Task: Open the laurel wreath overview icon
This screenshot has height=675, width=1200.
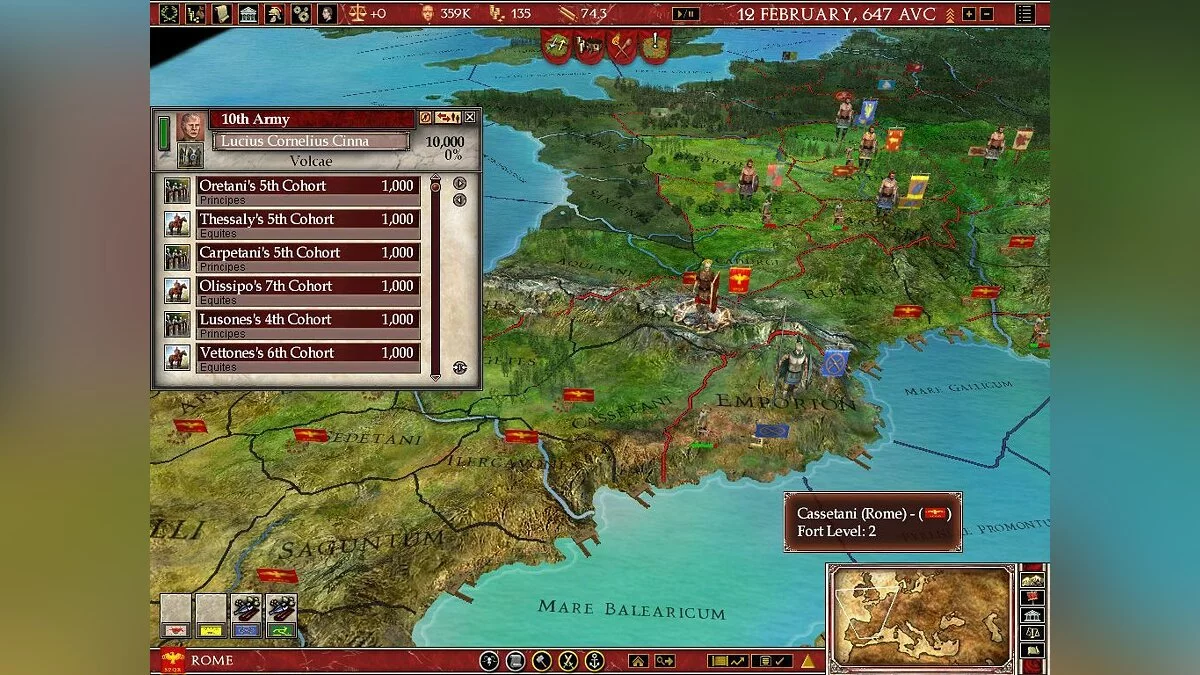Action: (169, 14)
